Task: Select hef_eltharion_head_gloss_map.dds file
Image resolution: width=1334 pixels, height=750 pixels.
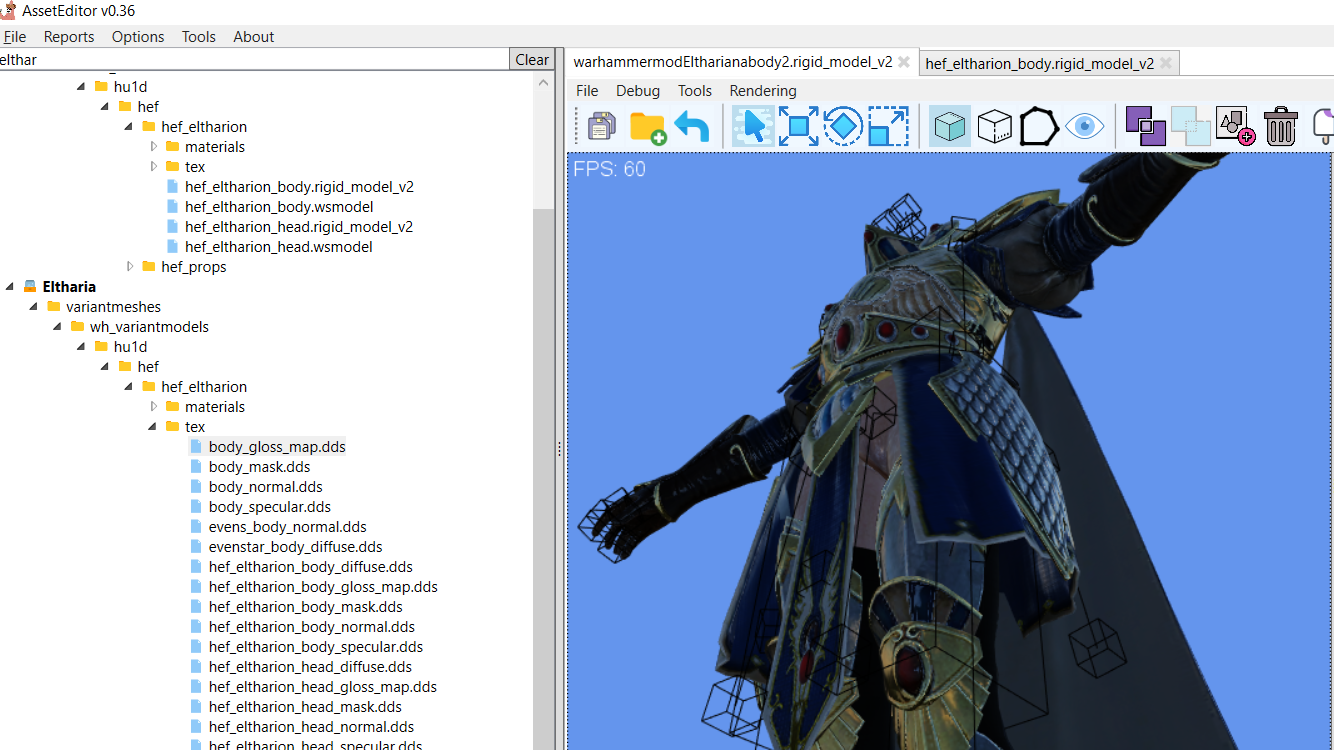Action: tap(323, 686)
